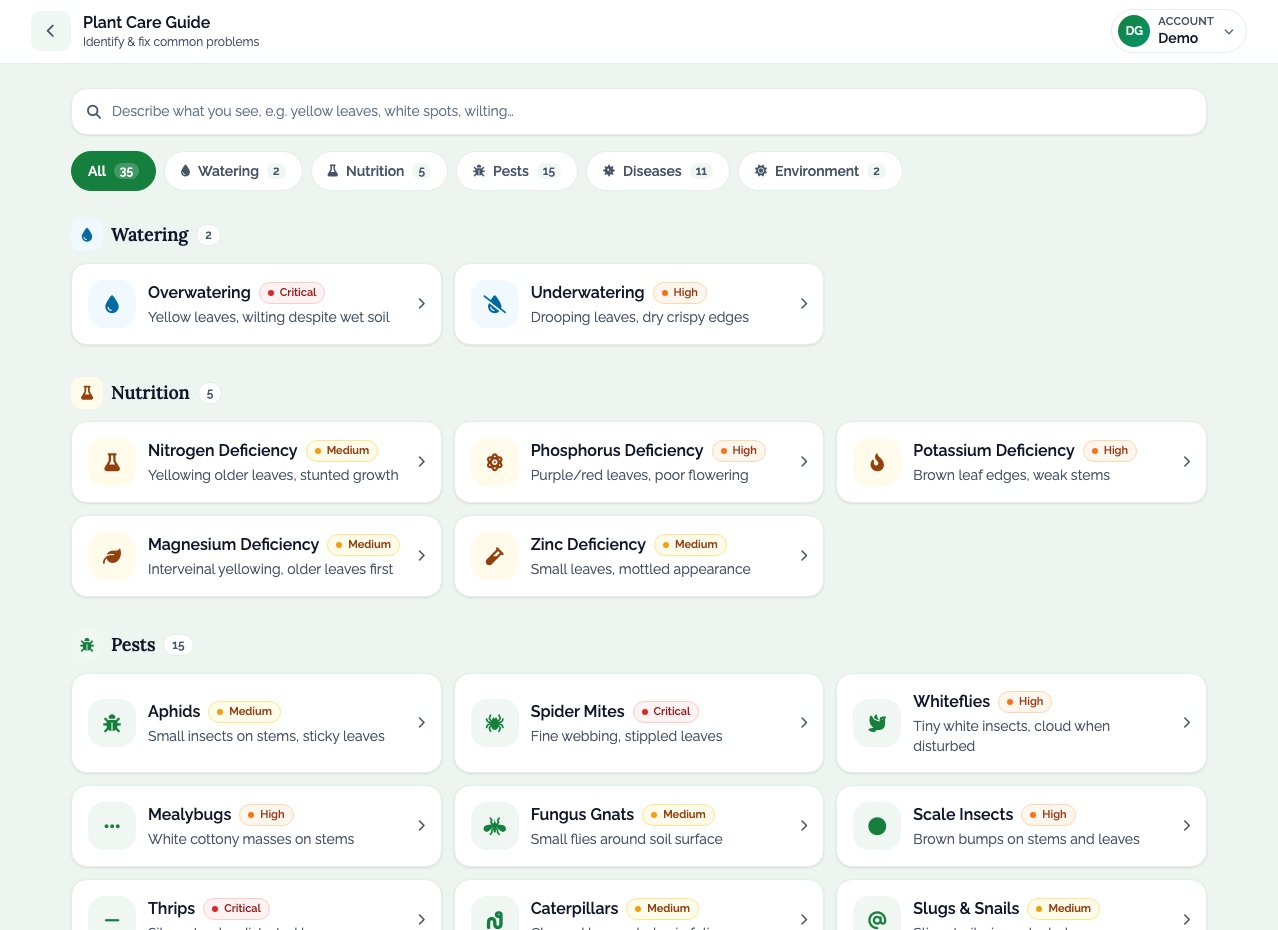The width and height of the screenshot is (1278, 930).
Task: Filter by Nutrition category
Action: click(x=379, y=171)
